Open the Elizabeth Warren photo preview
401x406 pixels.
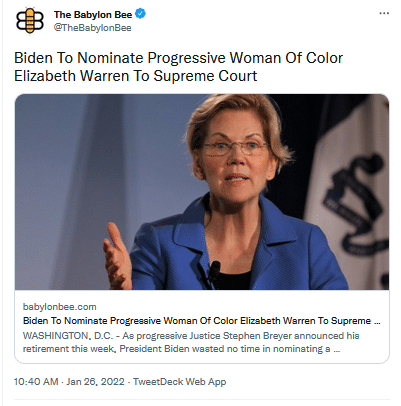coord(202,192)
